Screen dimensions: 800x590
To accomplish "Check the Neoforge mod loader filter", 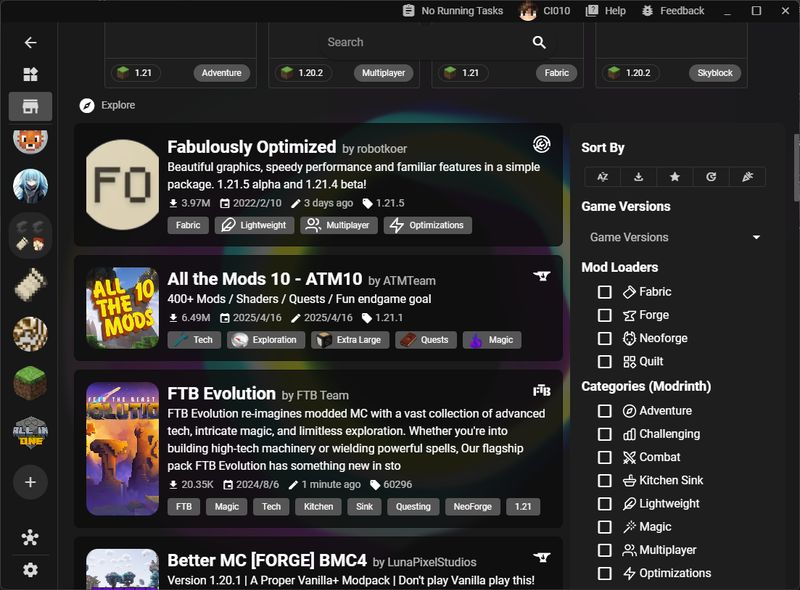I will (x=605, y=338).
